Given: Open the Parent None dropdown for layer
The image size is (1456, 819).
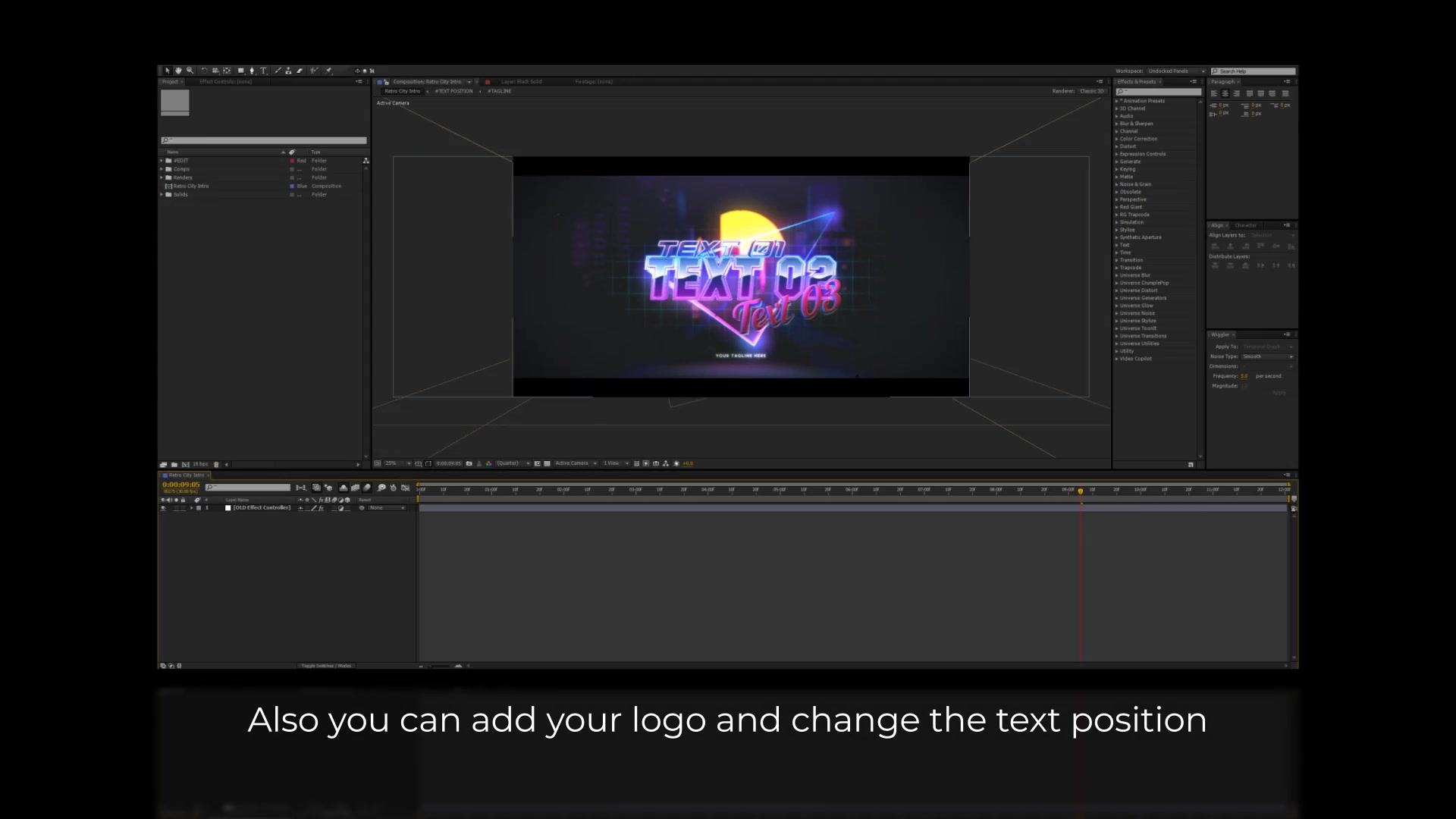Looking at the screenshot, I should pos(388,508).
